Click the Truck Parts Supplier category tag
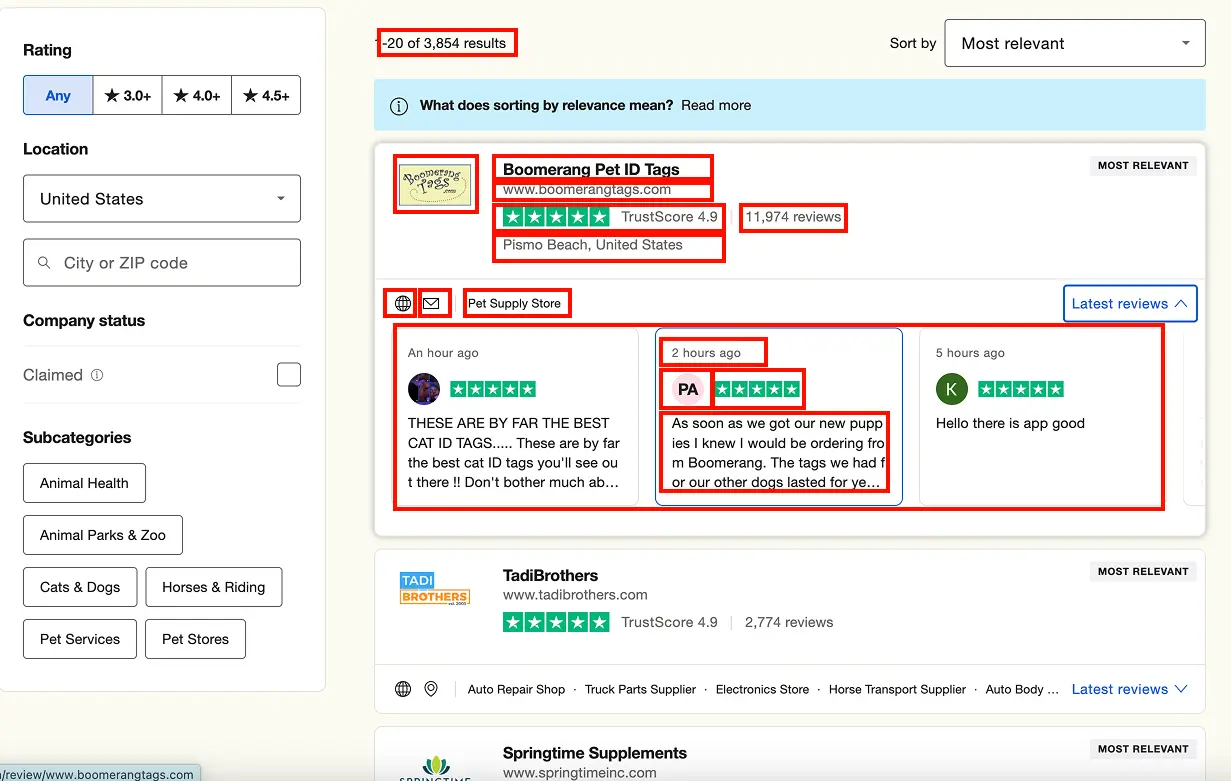 [x=641, y=689]
